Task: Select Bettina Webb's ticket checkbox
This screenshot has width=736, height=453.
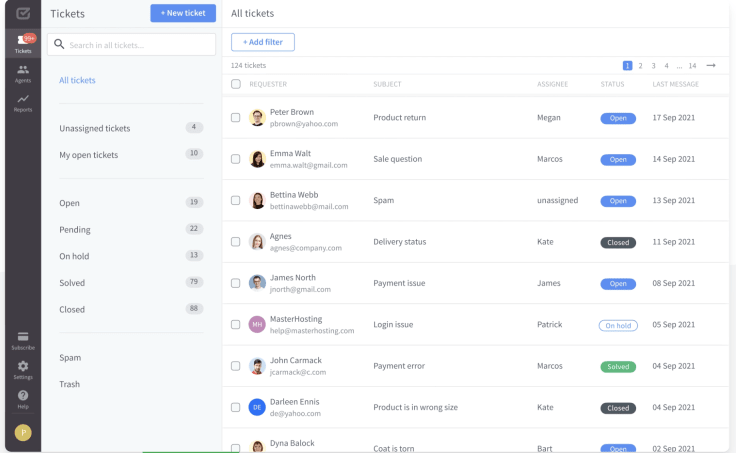Action: (x=236, y=200)
